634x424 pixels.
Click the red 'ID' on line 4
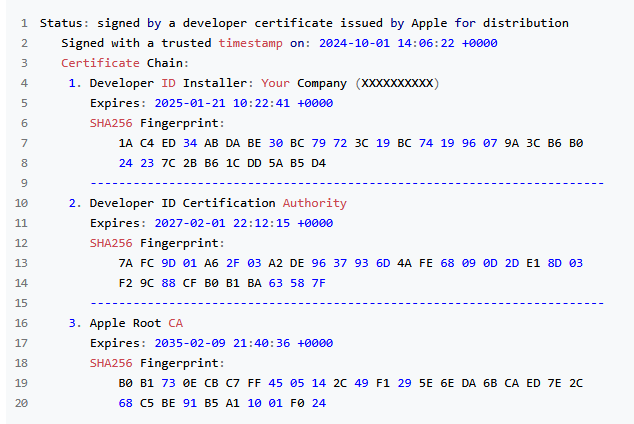(169, 83)
